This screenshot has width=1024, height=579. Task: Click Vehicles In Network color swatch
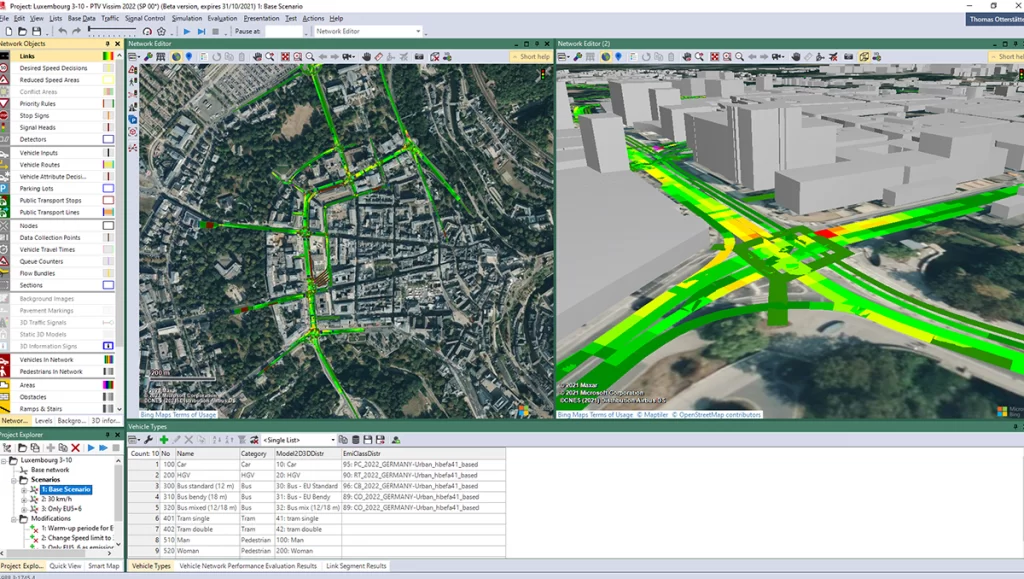pyautogui.click(x=108, y=360)
